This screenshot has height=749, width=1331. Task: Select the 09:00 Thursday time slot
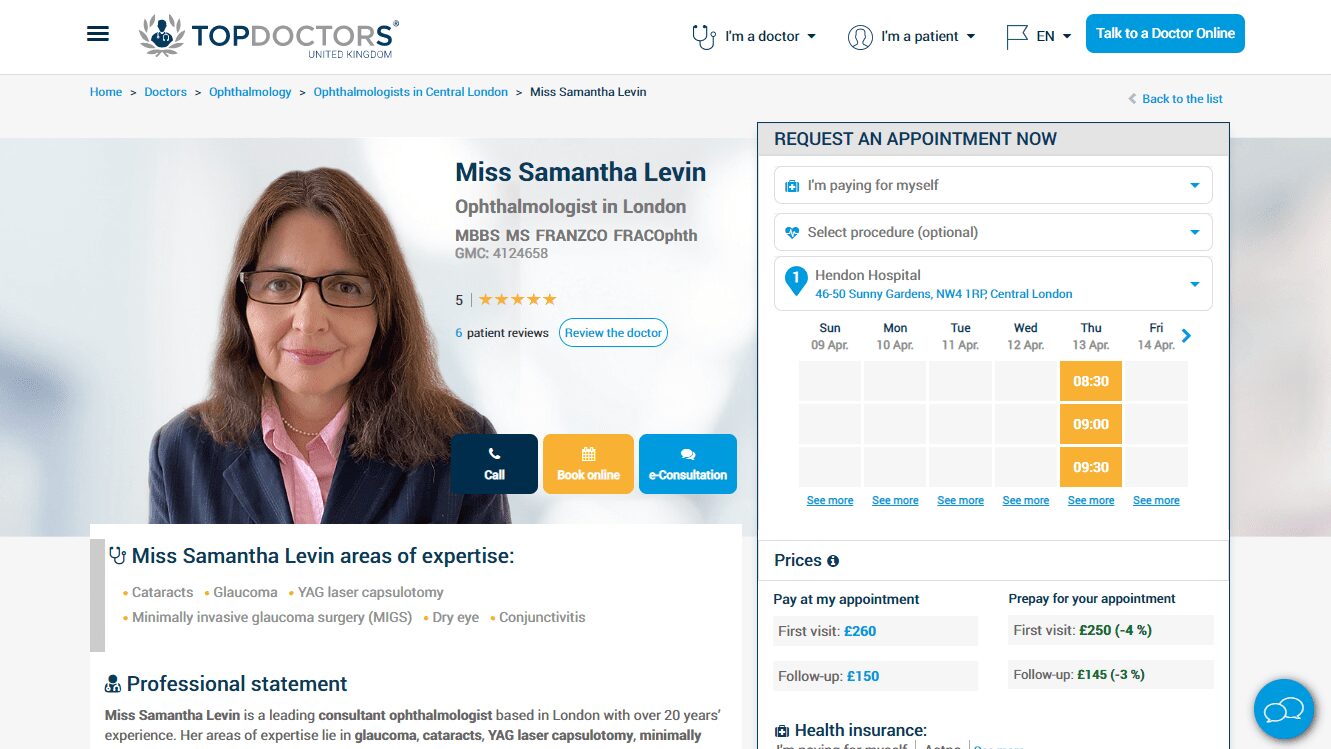point(1091,424)
